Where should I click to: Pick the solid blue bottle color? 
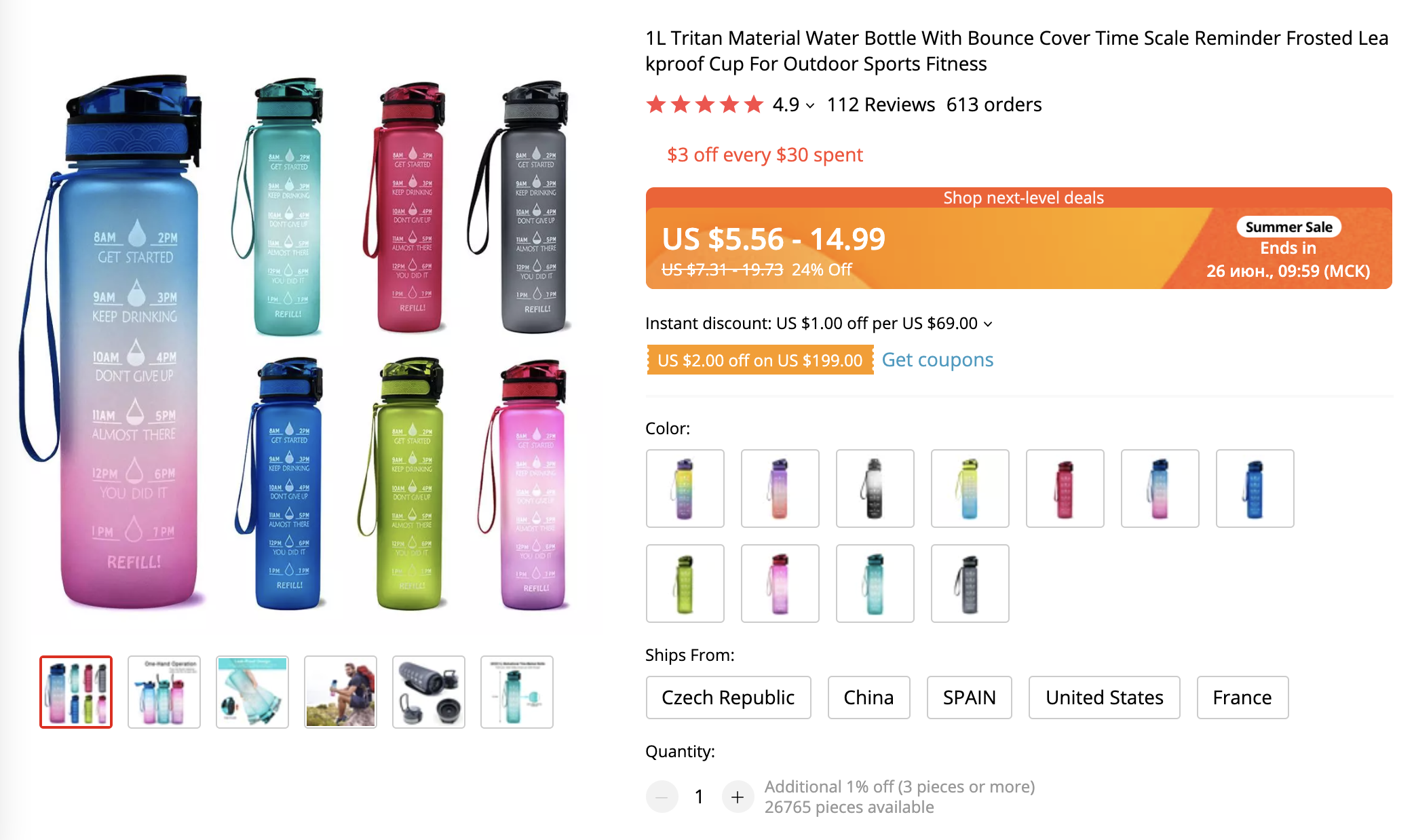[1255, 489]
